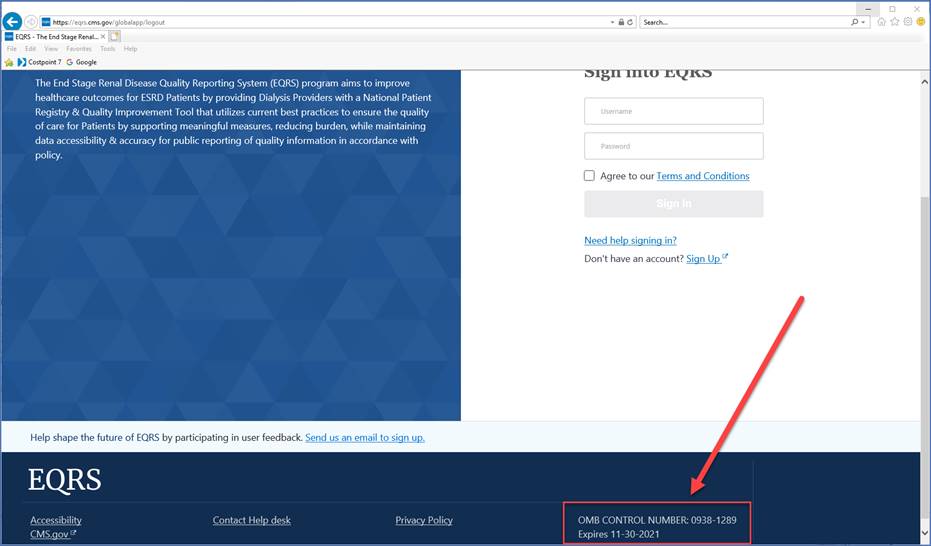The height and width of the screenshot is (546, 931).
Task: Open the browser Home icon
Action: click(x=881, y=21)
